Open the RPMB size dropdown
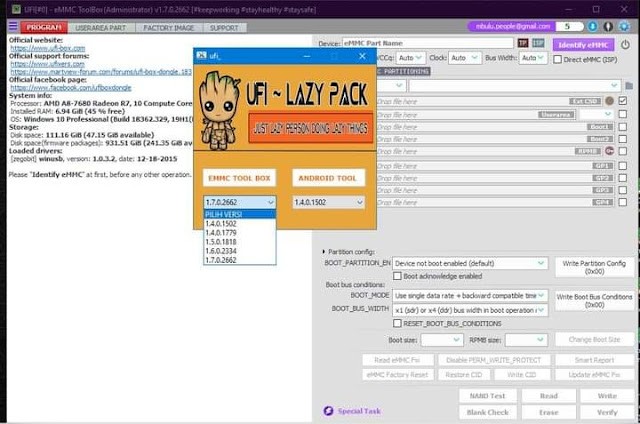The image size is (640, 424). click(526, 340)
